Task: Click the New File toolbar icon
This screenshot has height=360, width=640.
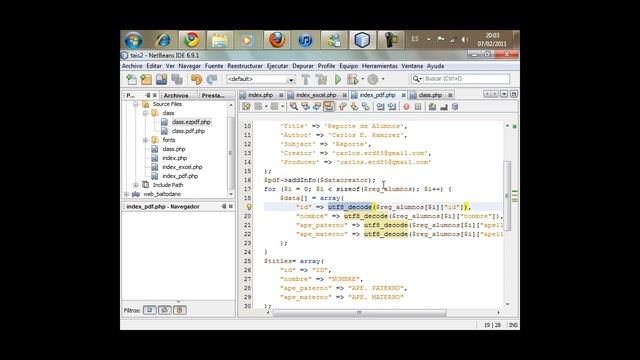Action: (131, 79)
